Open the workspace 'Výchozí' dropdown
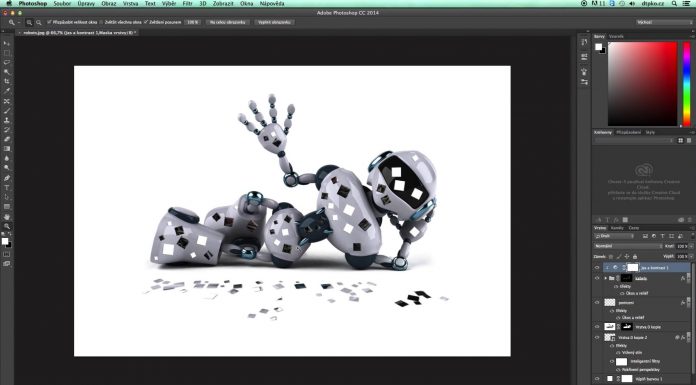The width and height of the screenshot is (696, 385). pos(664,22)
